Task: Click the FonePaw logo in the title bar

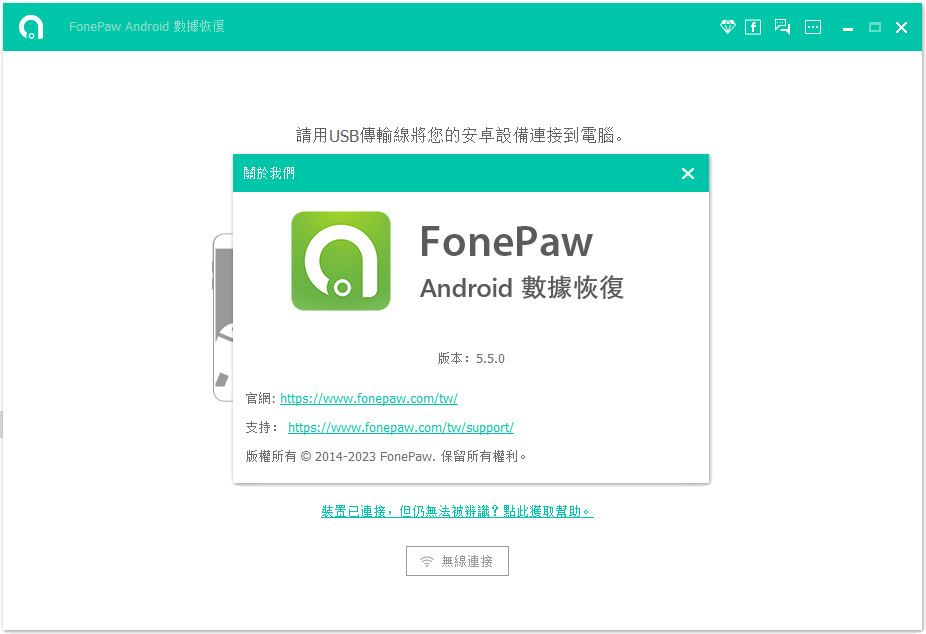Action: 31,27
